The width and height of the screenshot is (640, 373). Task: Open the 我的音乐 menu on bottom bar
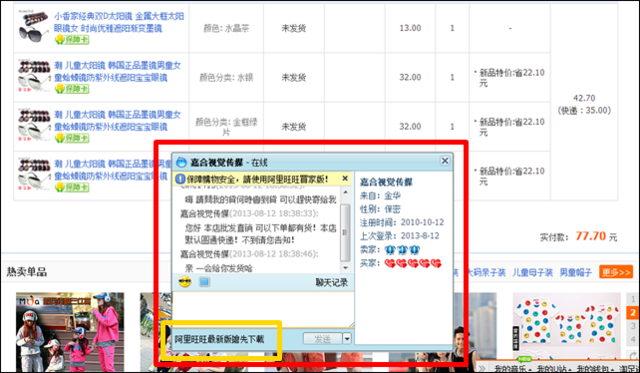(x=511, y=369)
